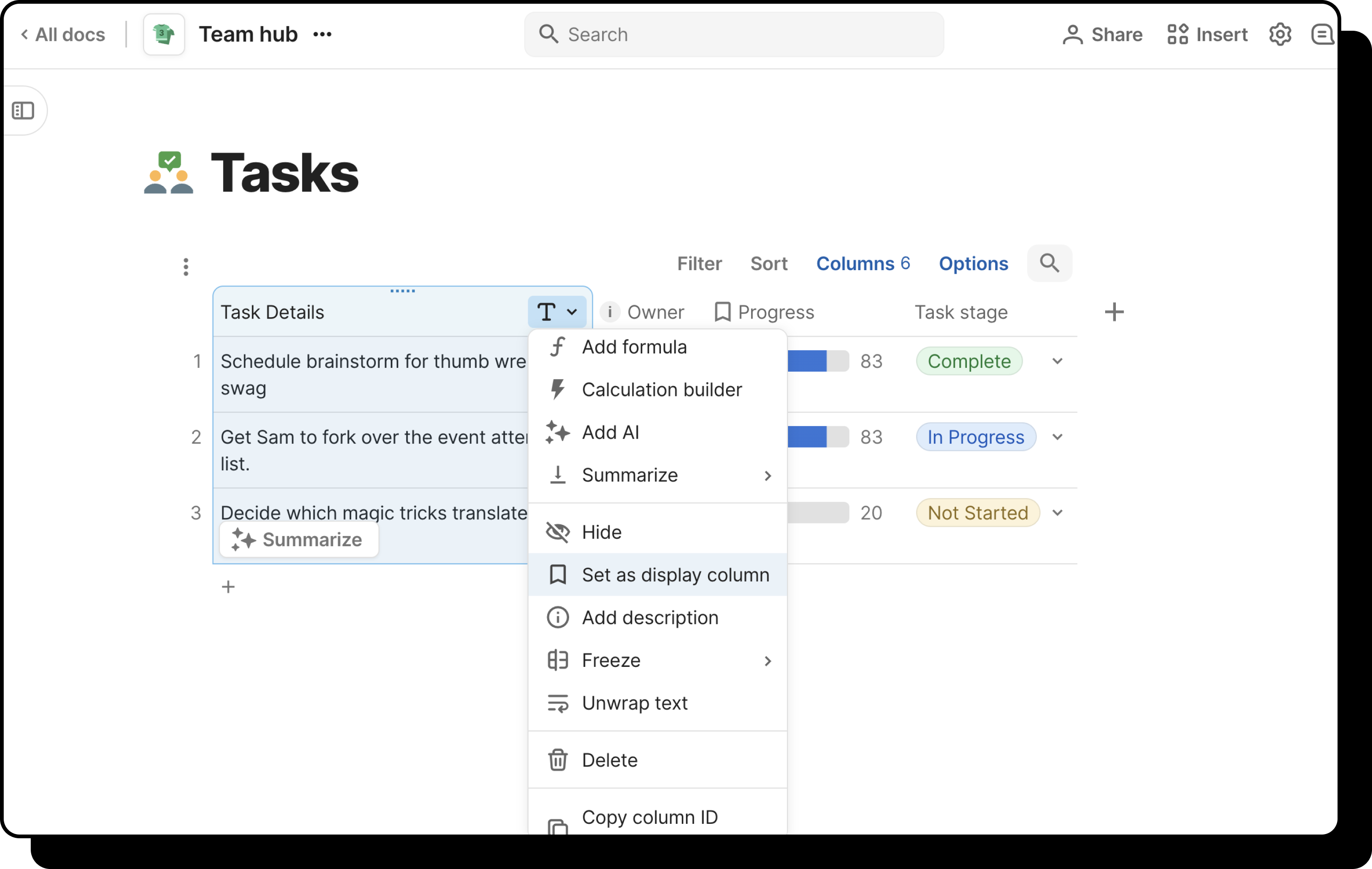Click the Team hub doc icon

pos(164,35)
